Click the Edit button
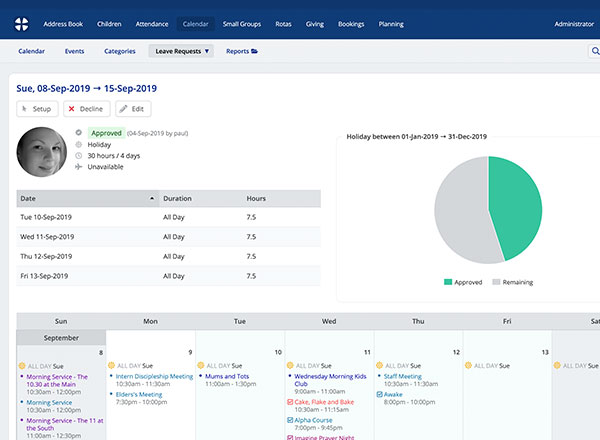The width and height of the screenshot is (600, 440). coord(133,109)
